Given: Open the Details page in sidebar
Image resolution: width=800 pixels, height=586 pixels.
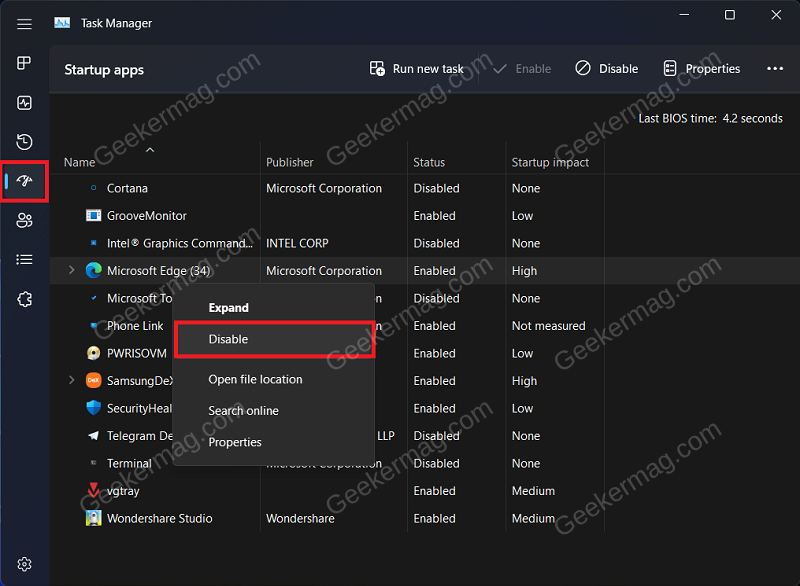Looking at the screenshot, I should pos(24,260).
